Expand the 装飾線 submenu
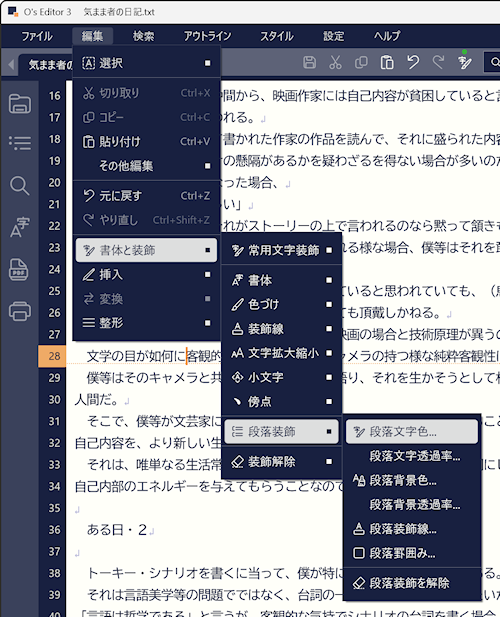This screenshot has width=500, height=617. click(281, 329)
